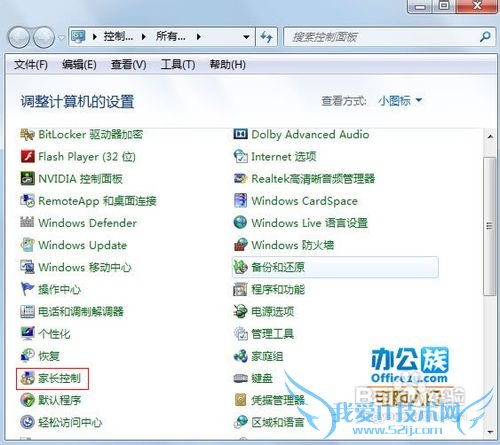Image resolution: width=500 pixels, height=445 pixels.
Task: Click the 恢复 icon
Action: click(27, 356)
